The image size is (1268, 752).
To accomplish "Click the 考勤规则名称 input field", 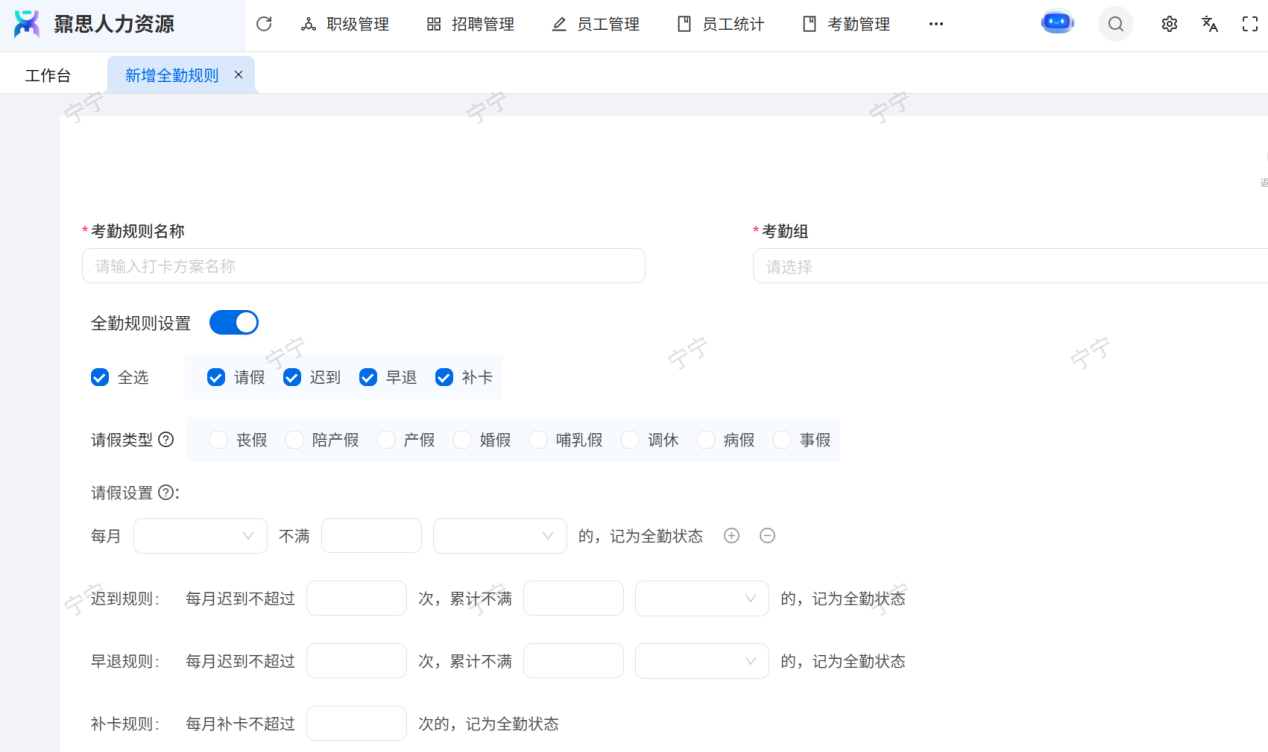I will click(363, 266).
